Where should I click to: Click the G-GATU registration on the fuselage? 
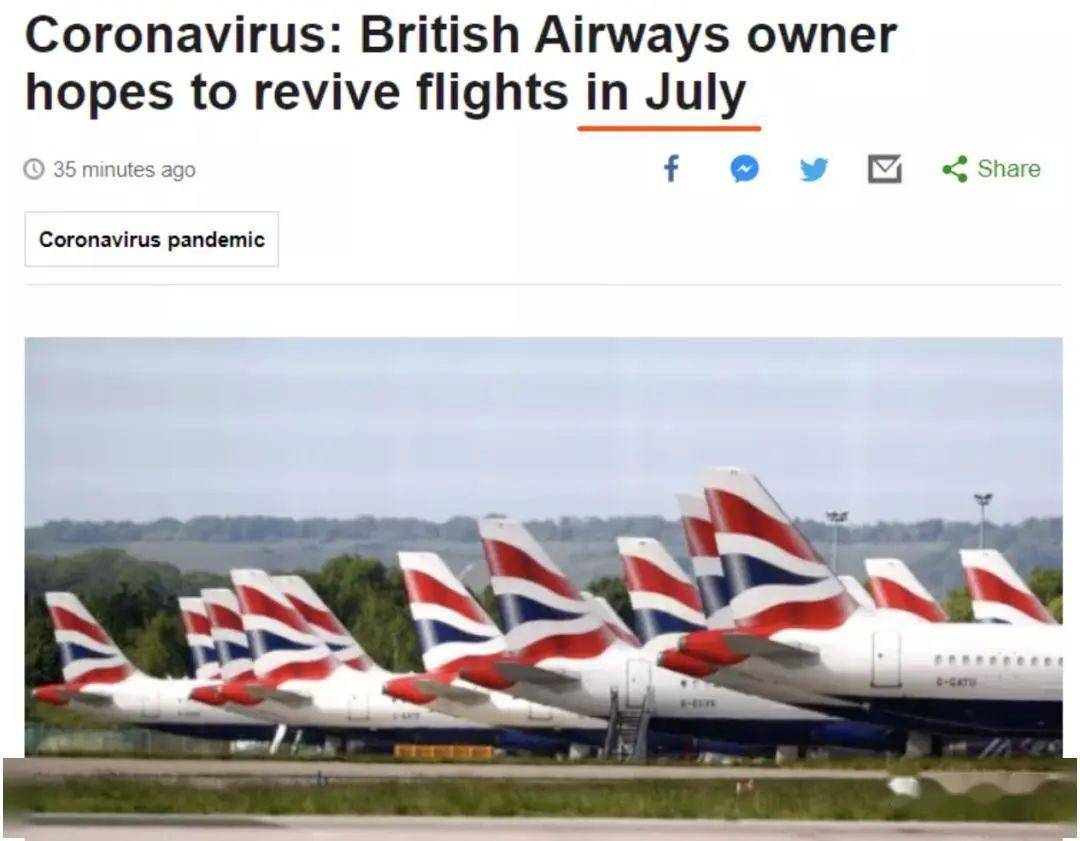(956, 682)
